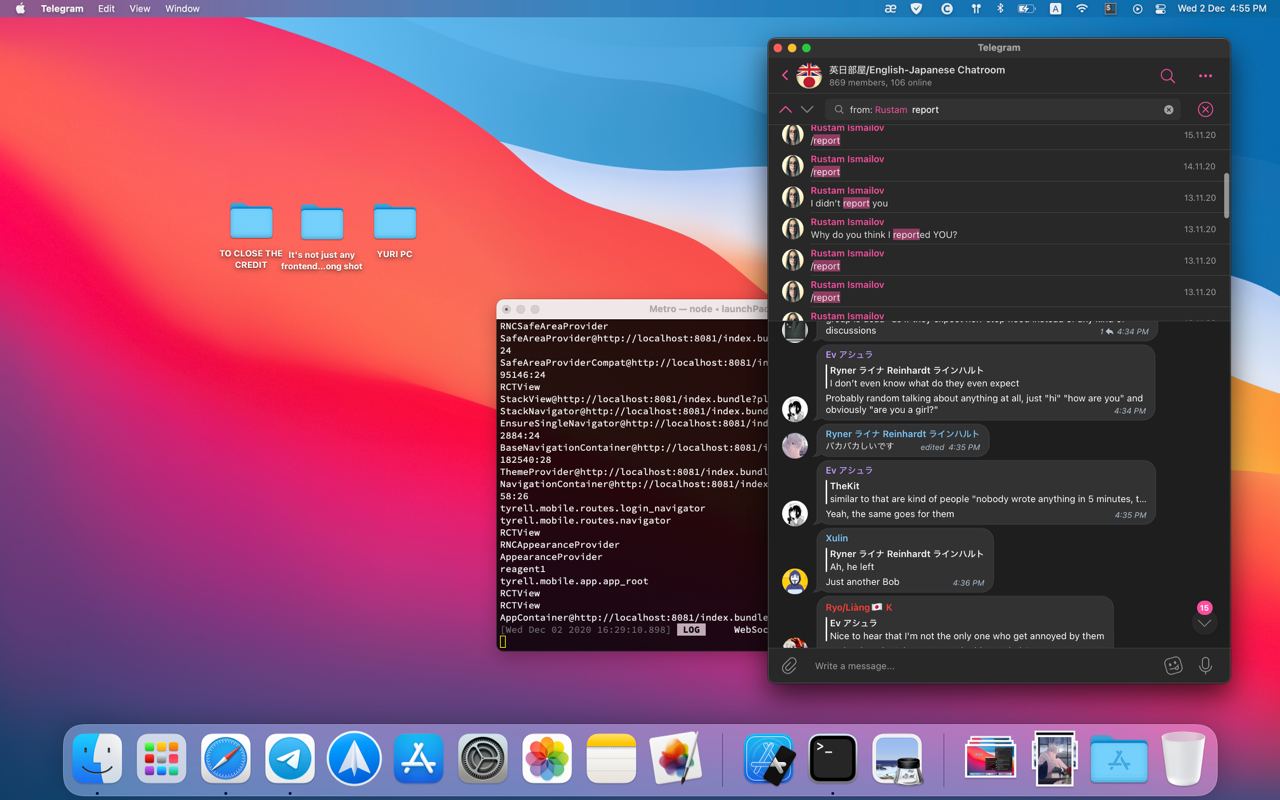
Task: Jump to next search result arrow
Action: [x=807, y=109]
